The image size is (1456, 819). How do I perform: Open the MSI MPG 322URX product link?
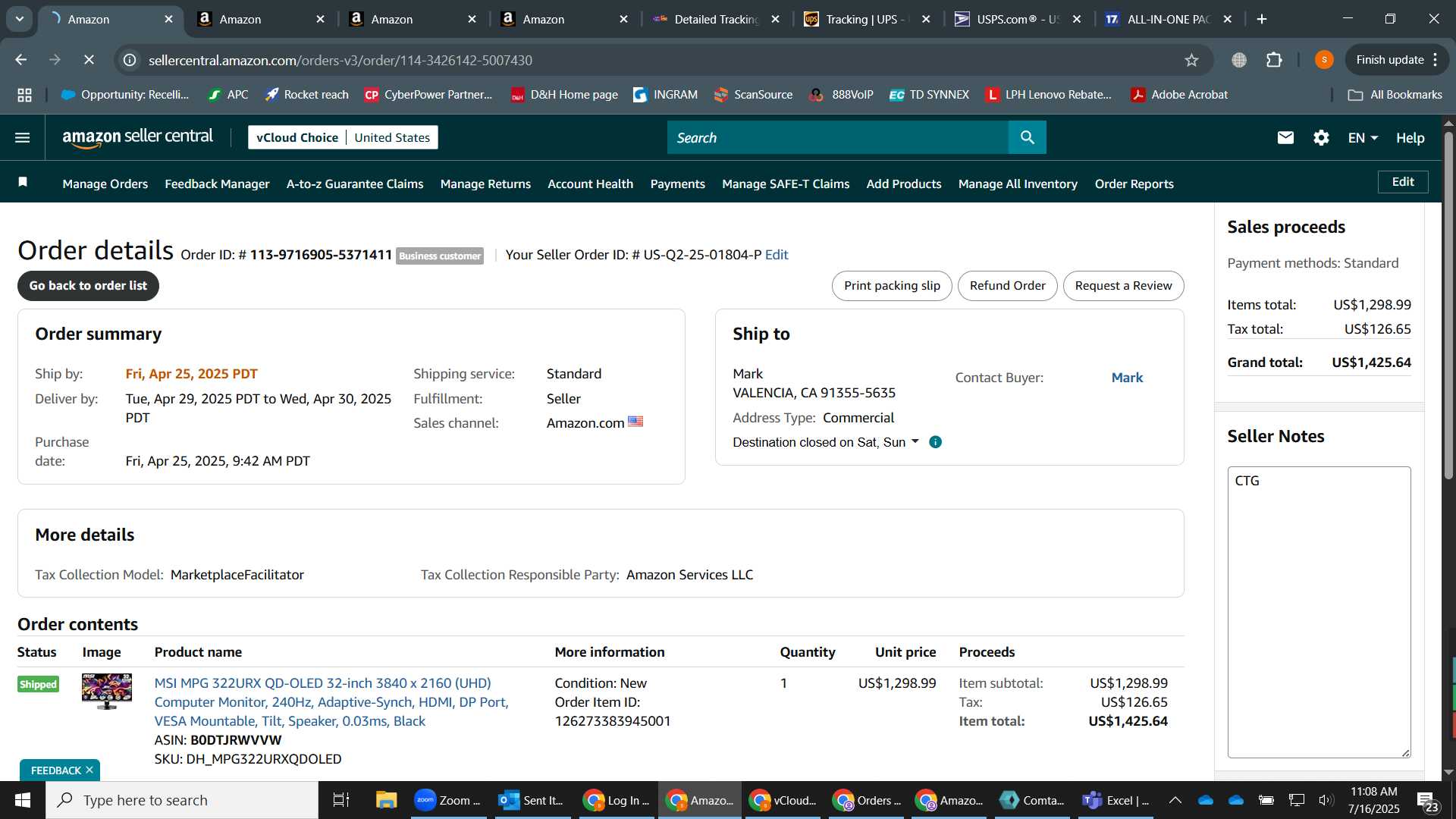tap(331, 702)
